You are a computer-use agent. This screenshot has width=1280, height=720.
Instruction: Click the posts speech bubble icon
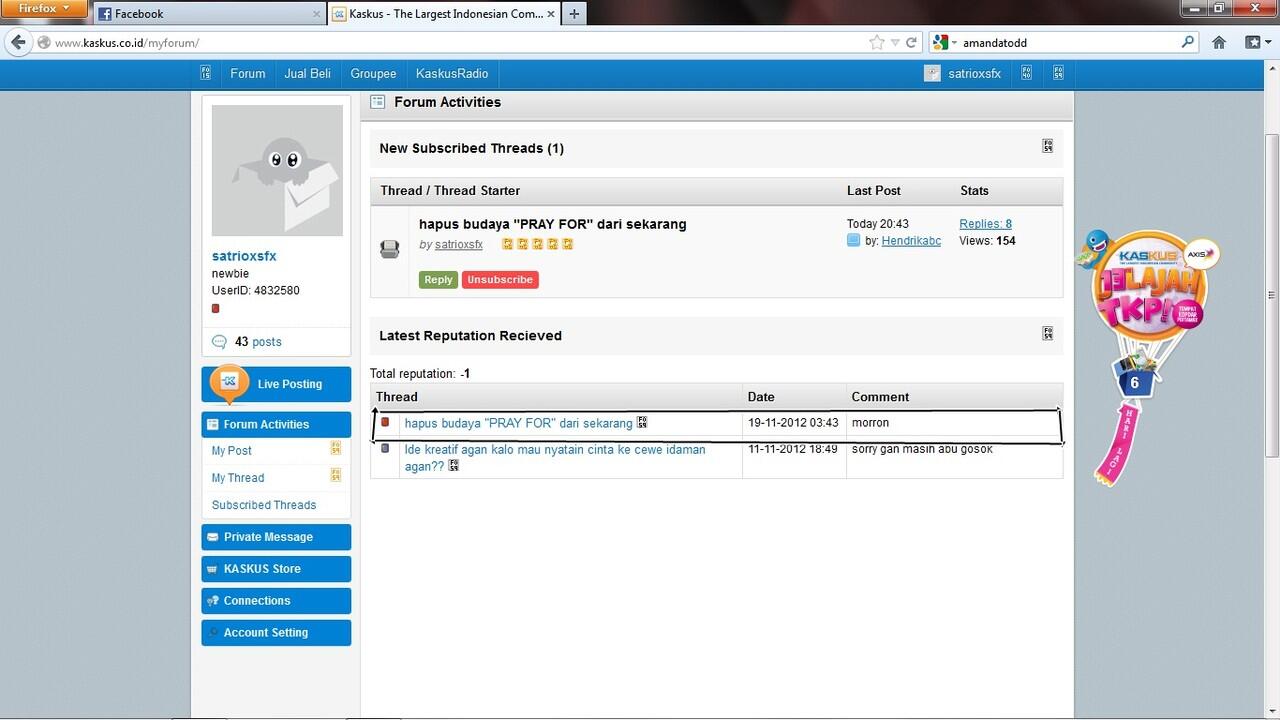click(x=220, y=342)
